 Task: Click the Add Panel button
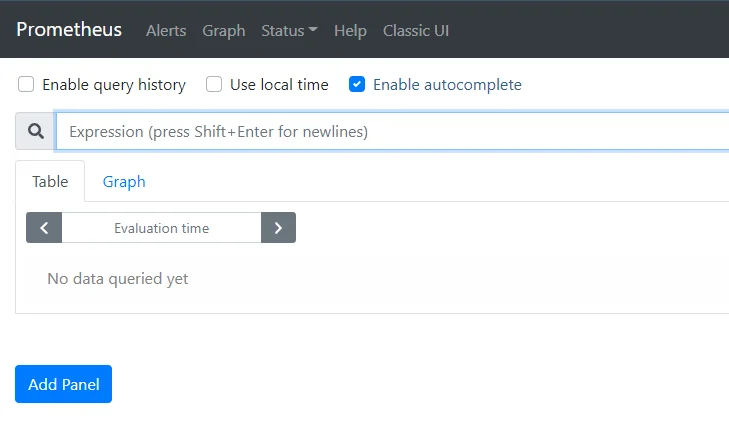pos(63,384)
